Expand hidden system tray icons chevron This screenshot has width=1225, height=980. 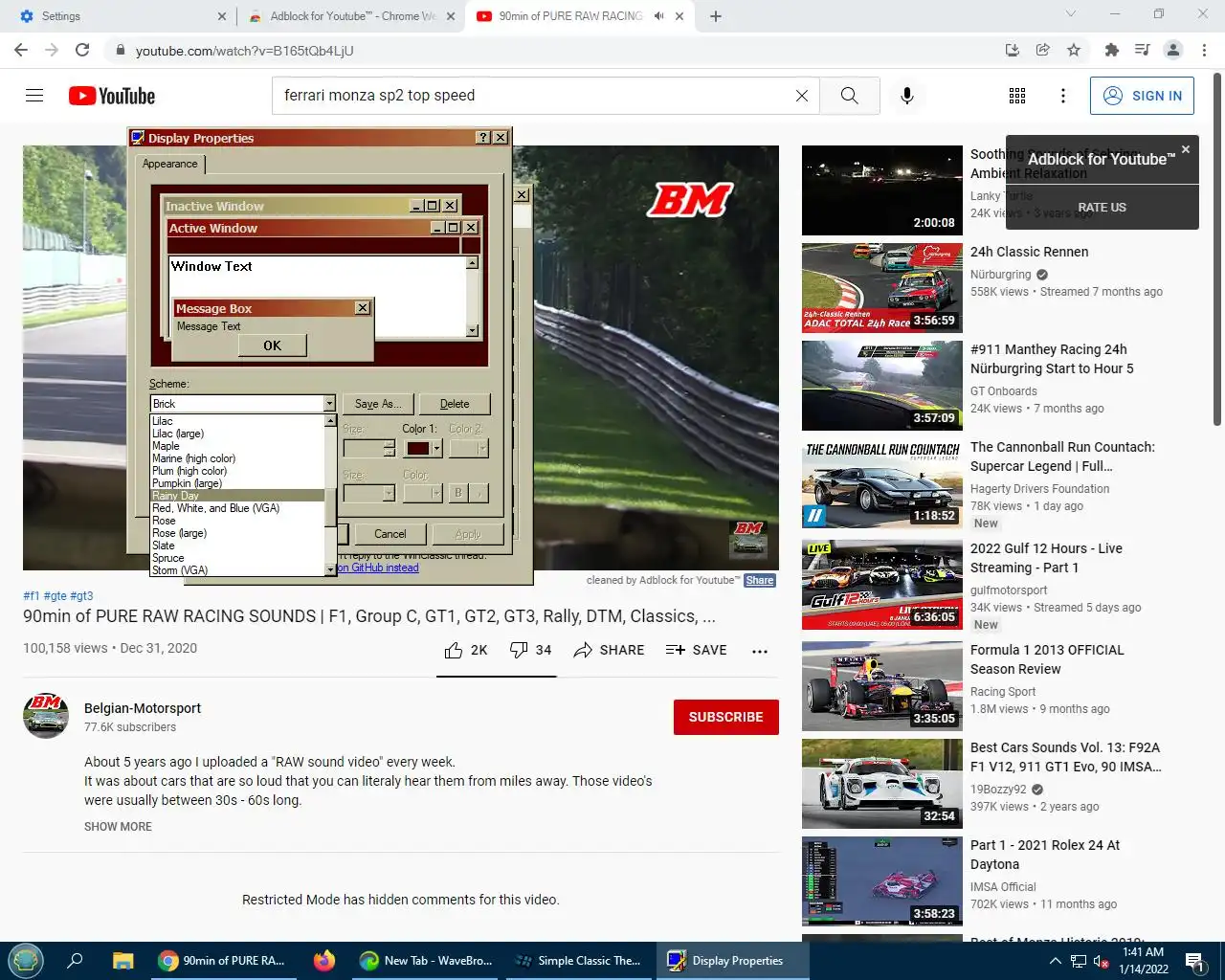[x=1055, y=961]
